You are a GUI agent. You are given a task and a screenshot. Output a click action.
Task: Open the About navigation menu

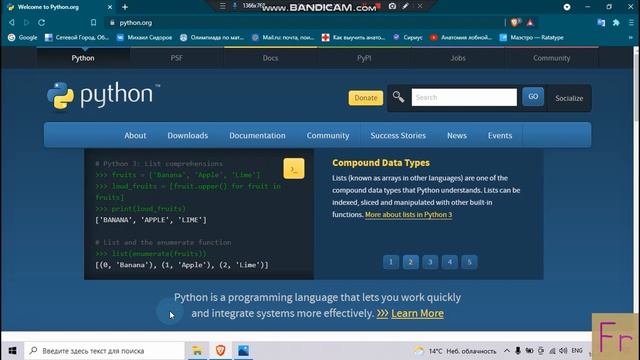click(135, 135)
